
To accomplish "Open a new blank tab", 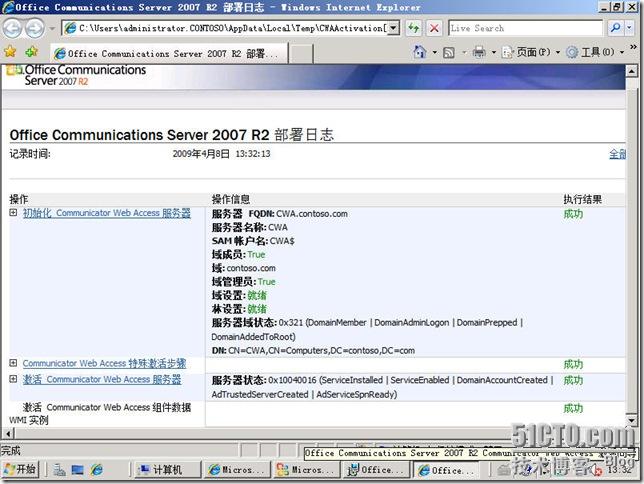I will click(301, 54).
